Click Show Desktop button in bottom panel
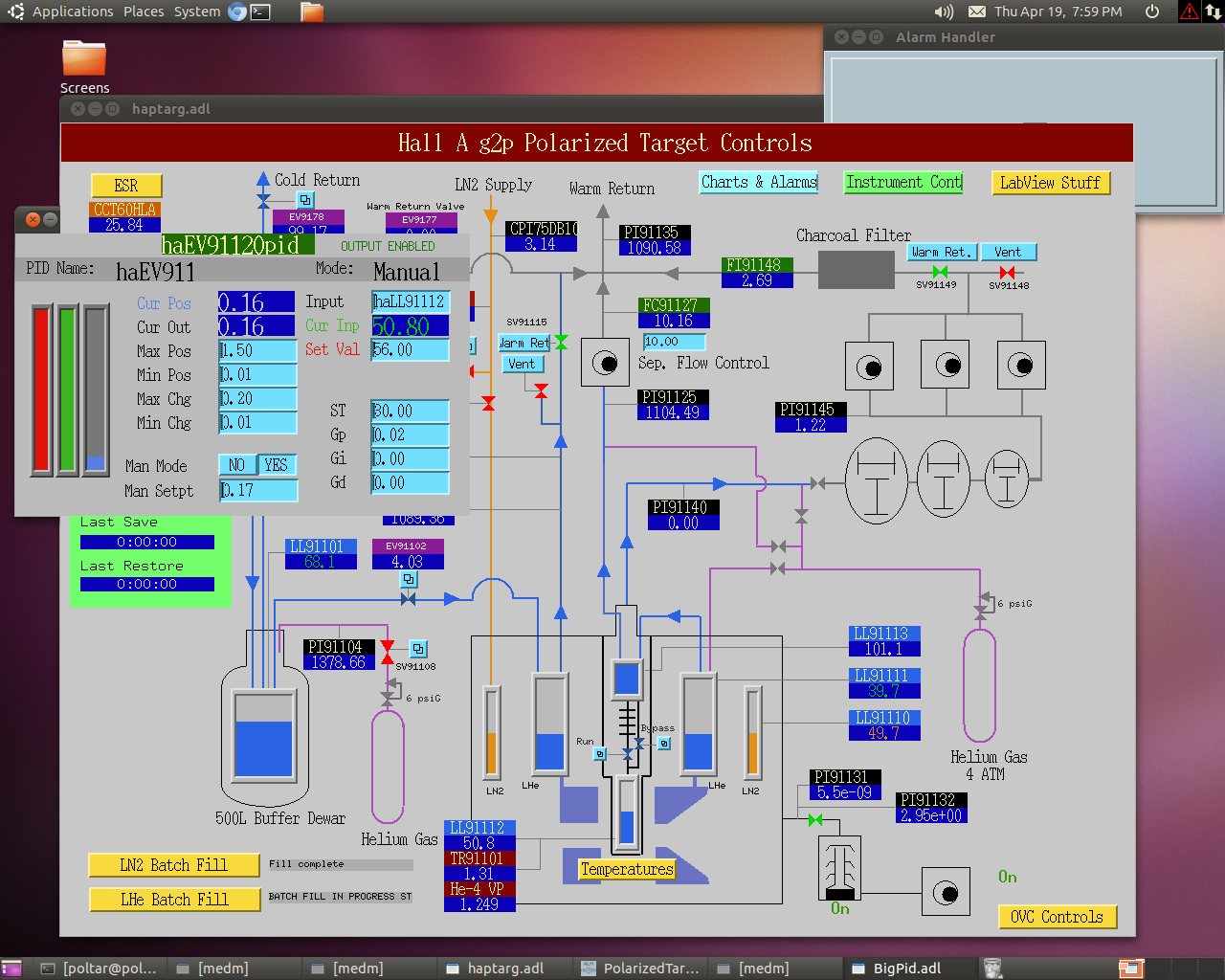The width and height of the screenshot is (1225, 980). coord(11,969)
